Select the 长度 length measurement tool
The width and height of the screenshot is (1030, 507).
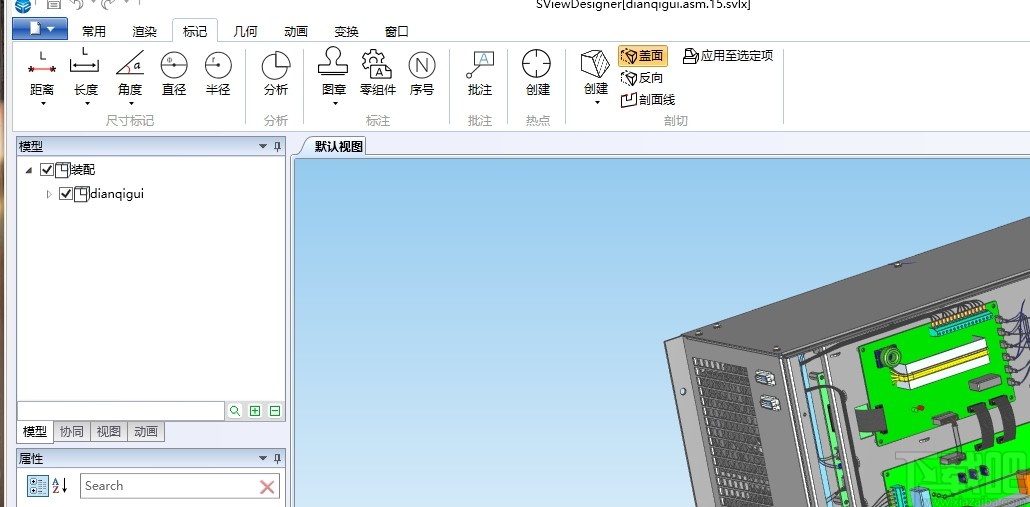pos(85,73)
